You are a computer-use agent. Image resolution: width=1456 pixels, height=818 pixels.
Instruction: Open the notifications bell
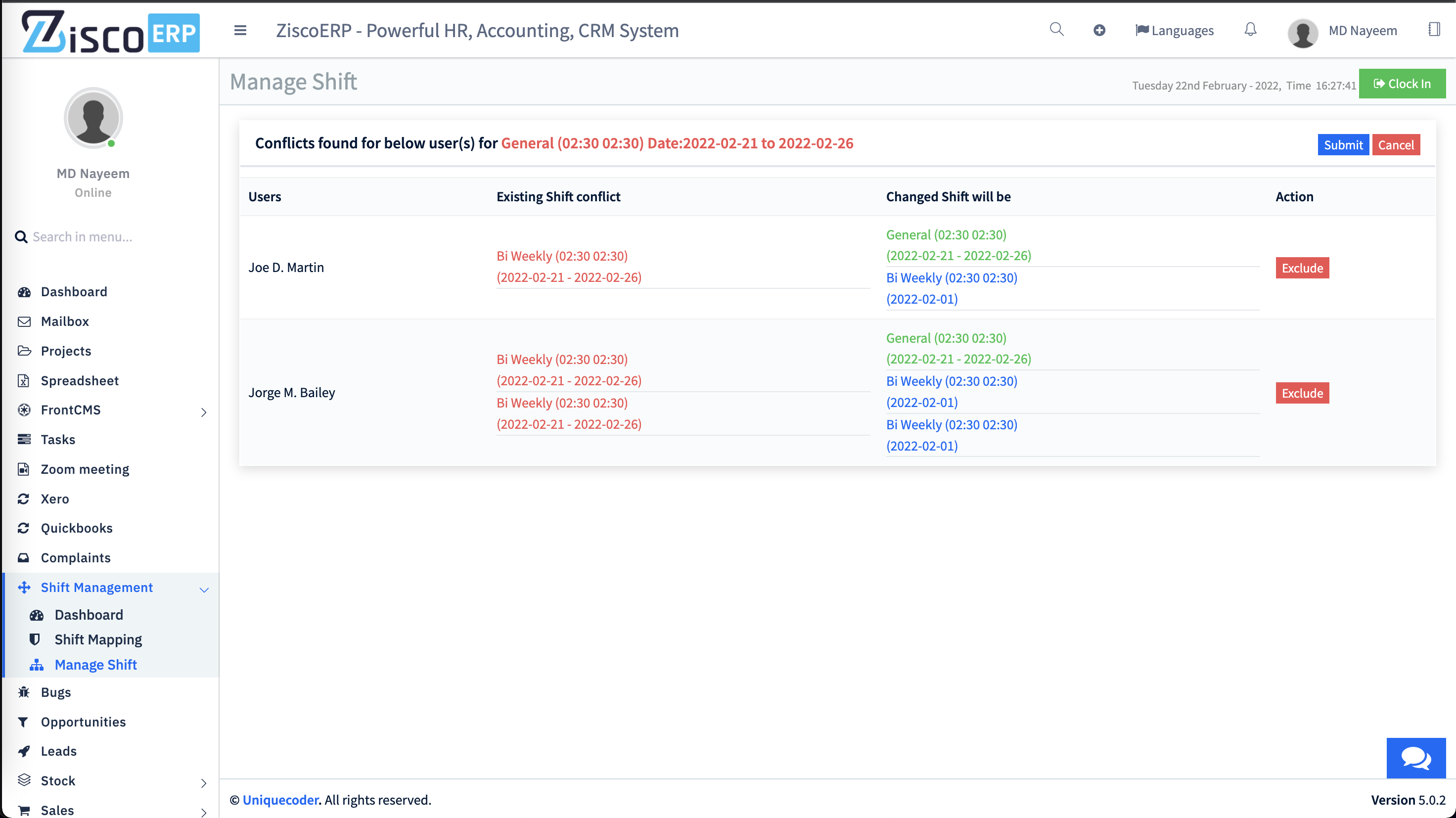click(1250, 29)
